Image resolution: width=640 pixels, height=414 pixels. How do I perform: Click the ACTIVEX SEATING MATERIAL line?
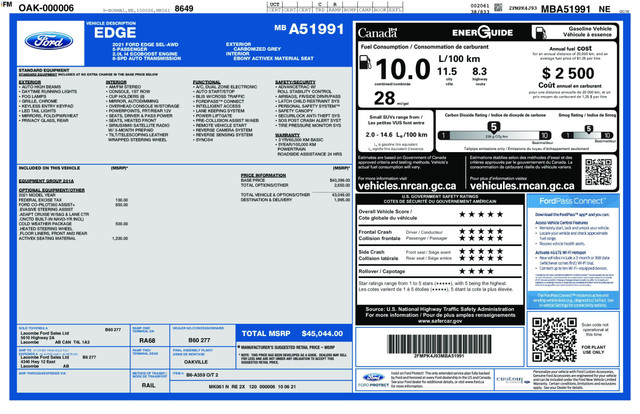tap(73, 238)
